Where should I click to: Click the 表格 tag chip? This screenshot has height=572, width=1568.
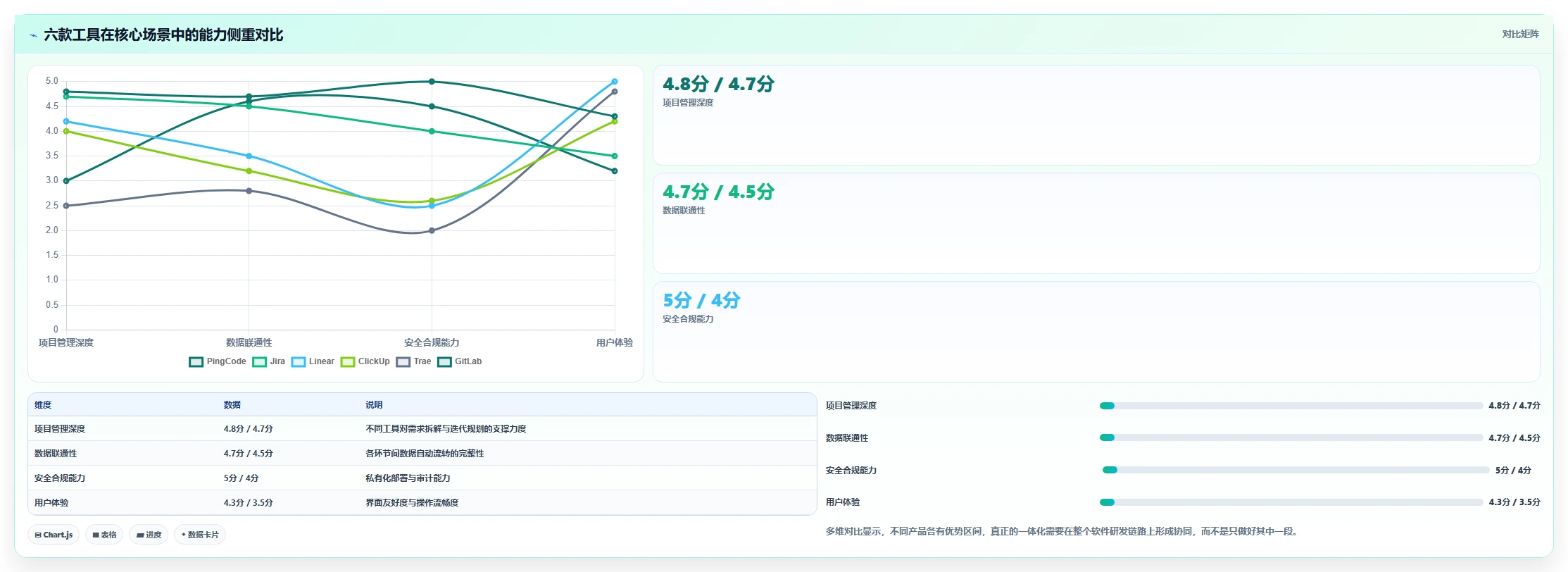104,535
